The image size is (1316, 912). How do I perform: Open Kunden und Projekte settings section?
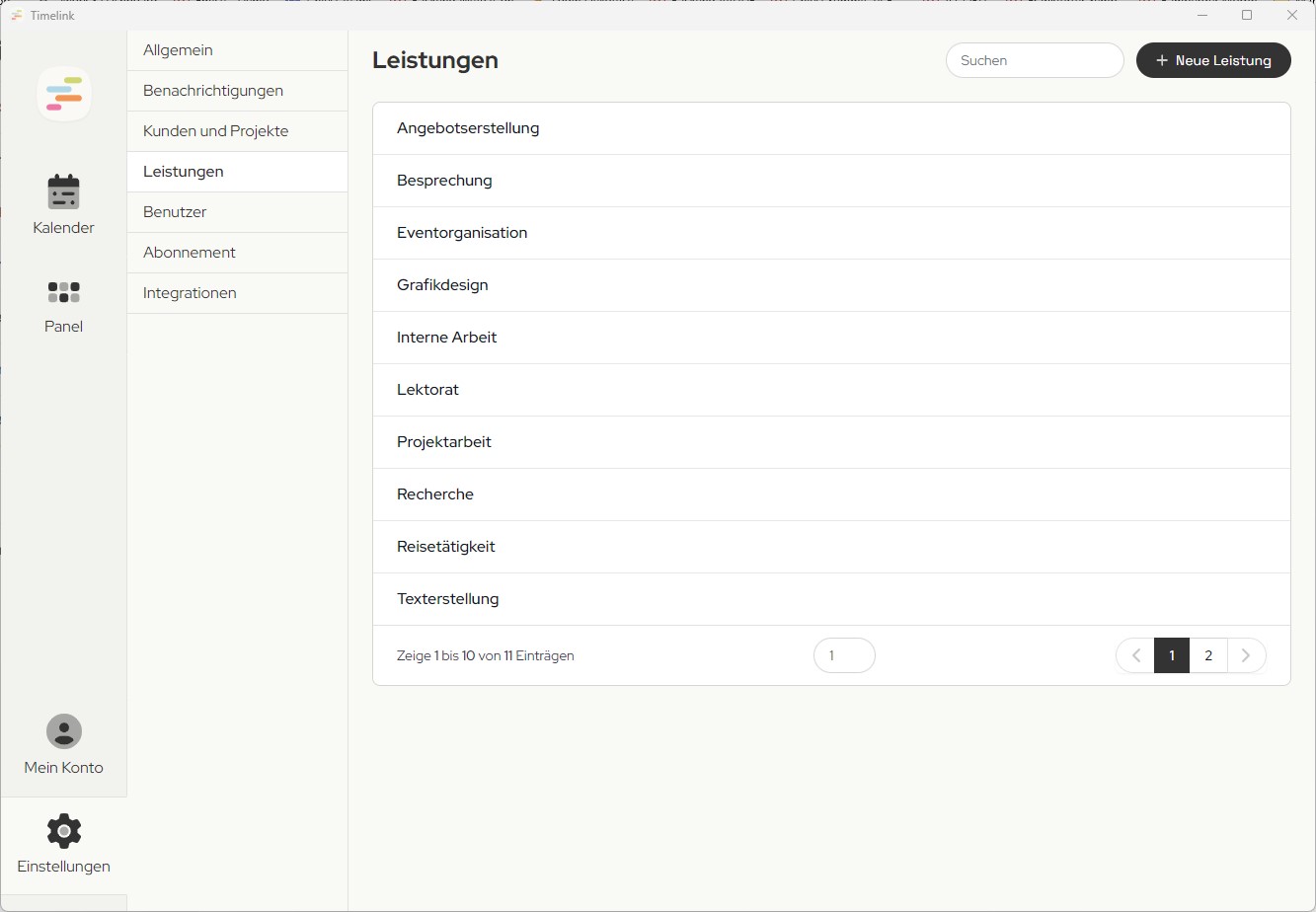pos(238,131)
